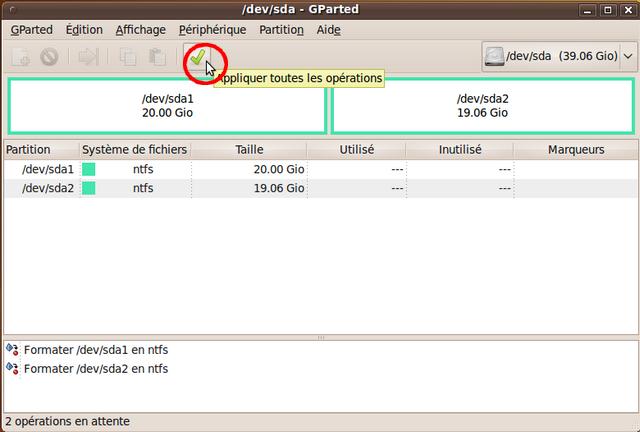Screen dimensions: 640x432
Task: Click the ntfs color swatch for /dev/sda1
Action: coord(89,169)
